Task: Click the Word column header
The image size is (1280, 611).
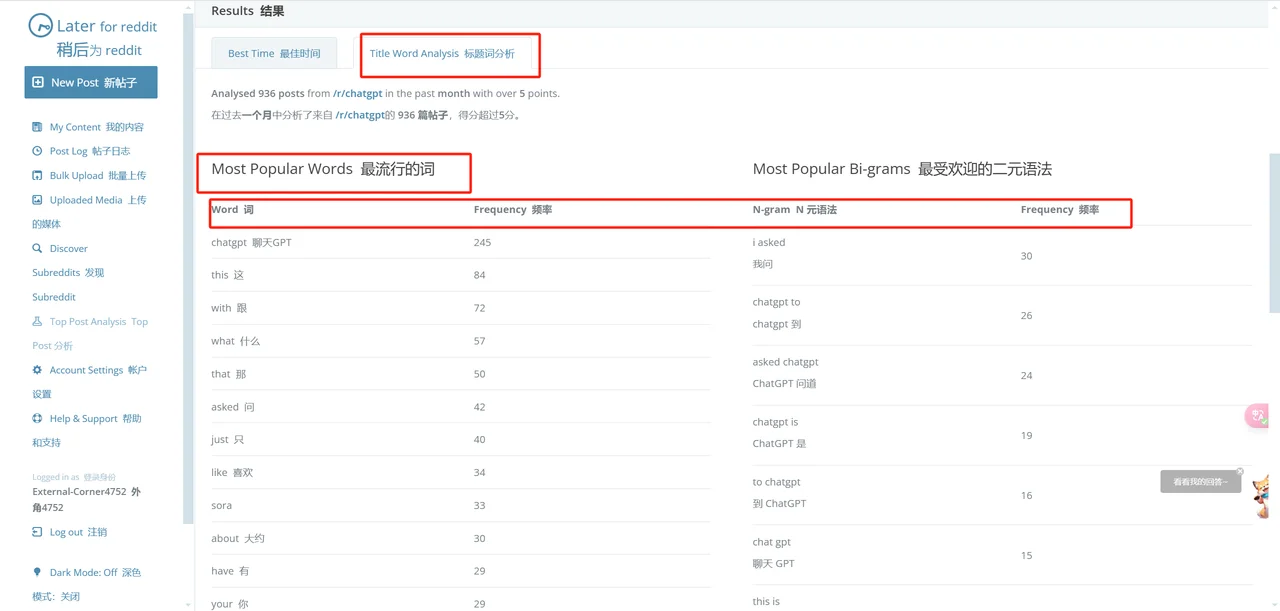Action: pyautogui.click(x=233, y=210)
